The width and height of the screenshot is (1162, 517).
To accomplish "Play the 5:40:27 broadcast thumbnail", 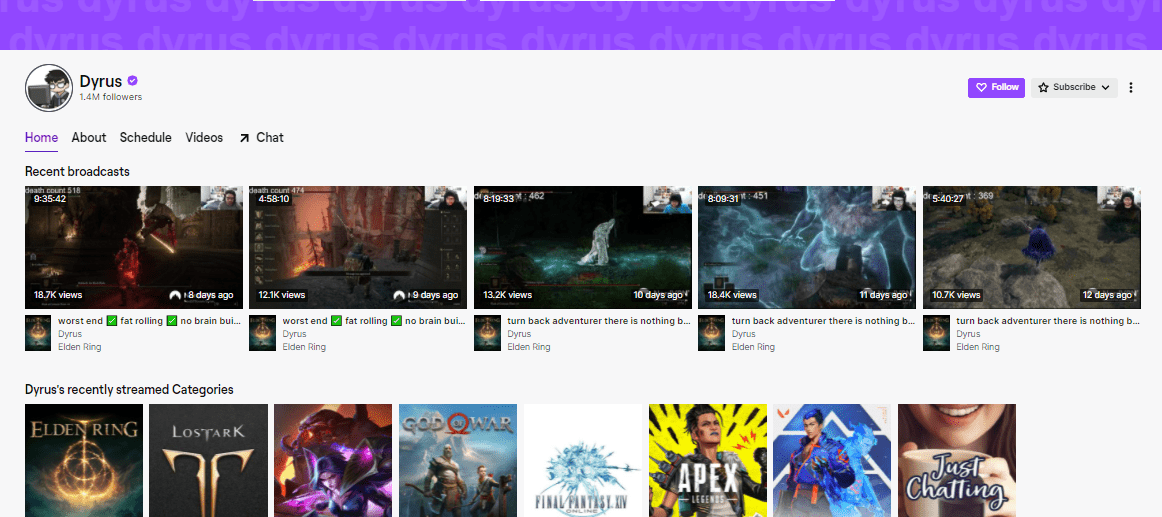I will point(1032,247).
